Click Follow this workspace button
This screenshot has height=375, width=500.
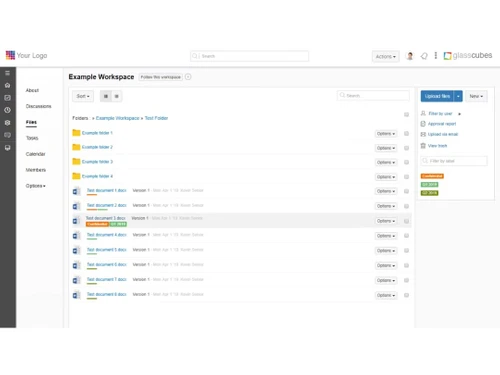(161, 77)
